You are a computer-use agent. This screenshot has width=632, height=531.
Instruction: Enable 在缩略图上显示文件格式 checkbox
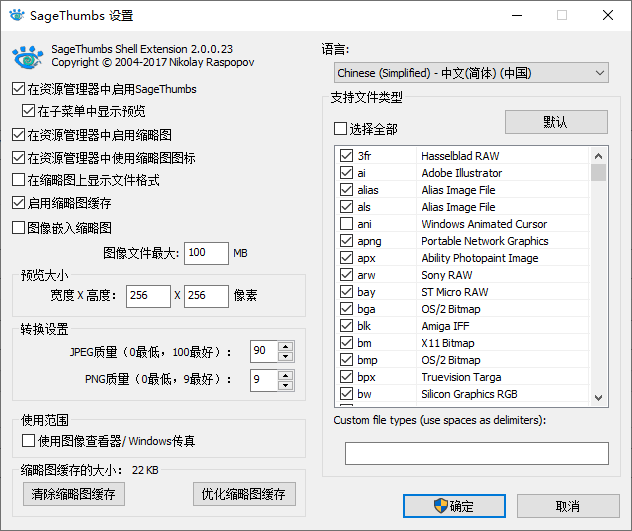click(x=19, y=180)
